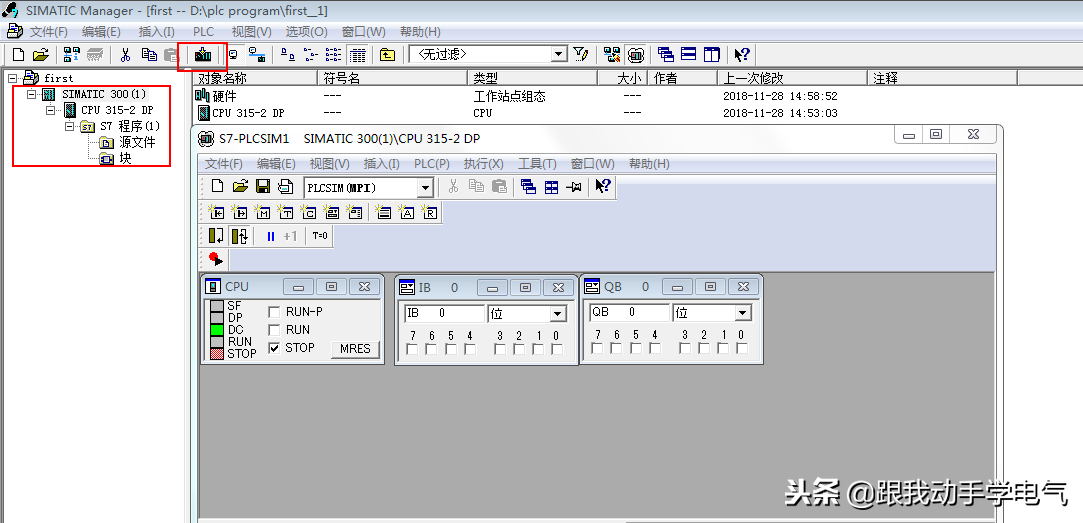Open the 位 format dropdown in IB window
The image size is (1083, 523).
(x=558, y=314)
